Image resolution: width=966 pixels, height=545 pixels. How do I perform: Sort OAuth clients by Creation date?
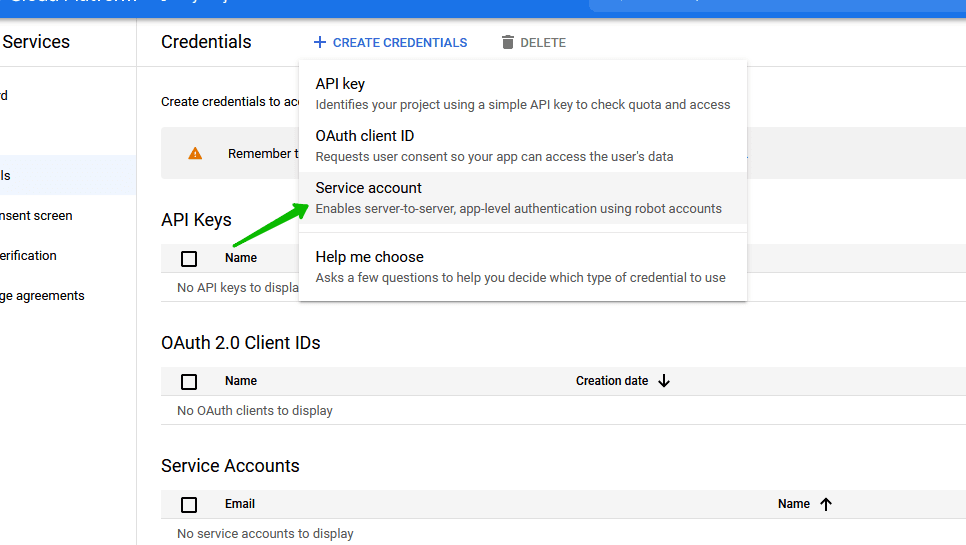tap(611, 381)
